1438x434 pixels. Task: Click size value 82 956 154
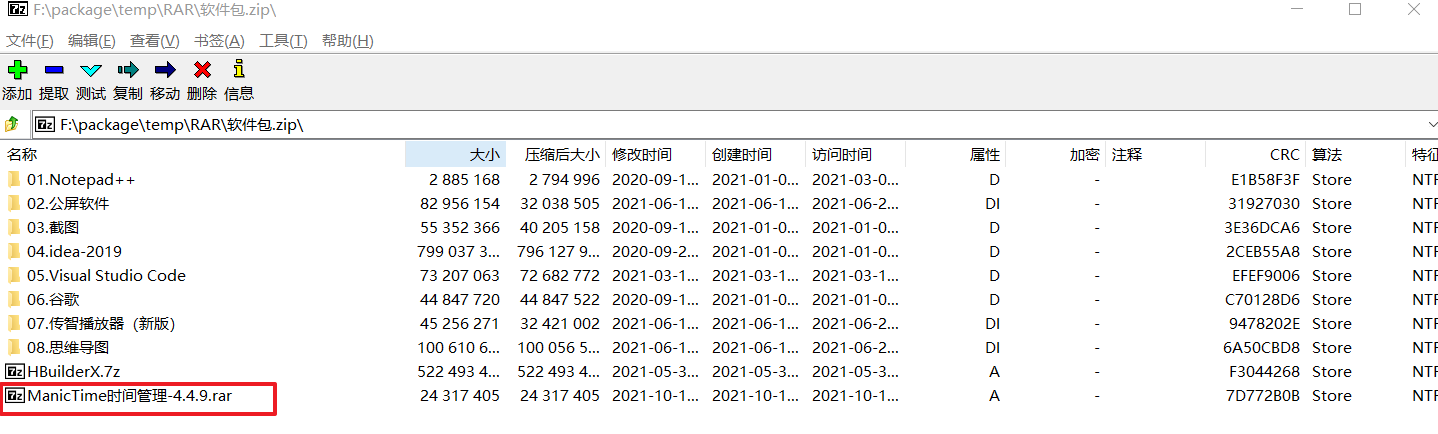tap(460, 204)
